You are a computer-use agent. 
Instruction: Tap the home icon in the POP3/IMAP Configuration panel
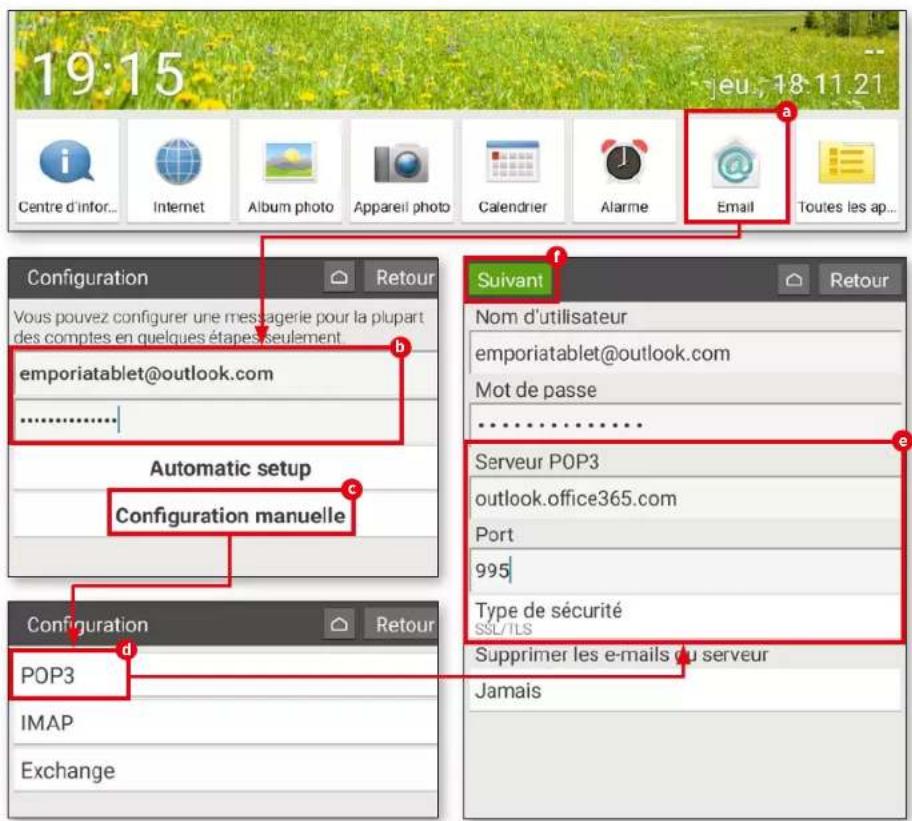click(x=339, y=624)
